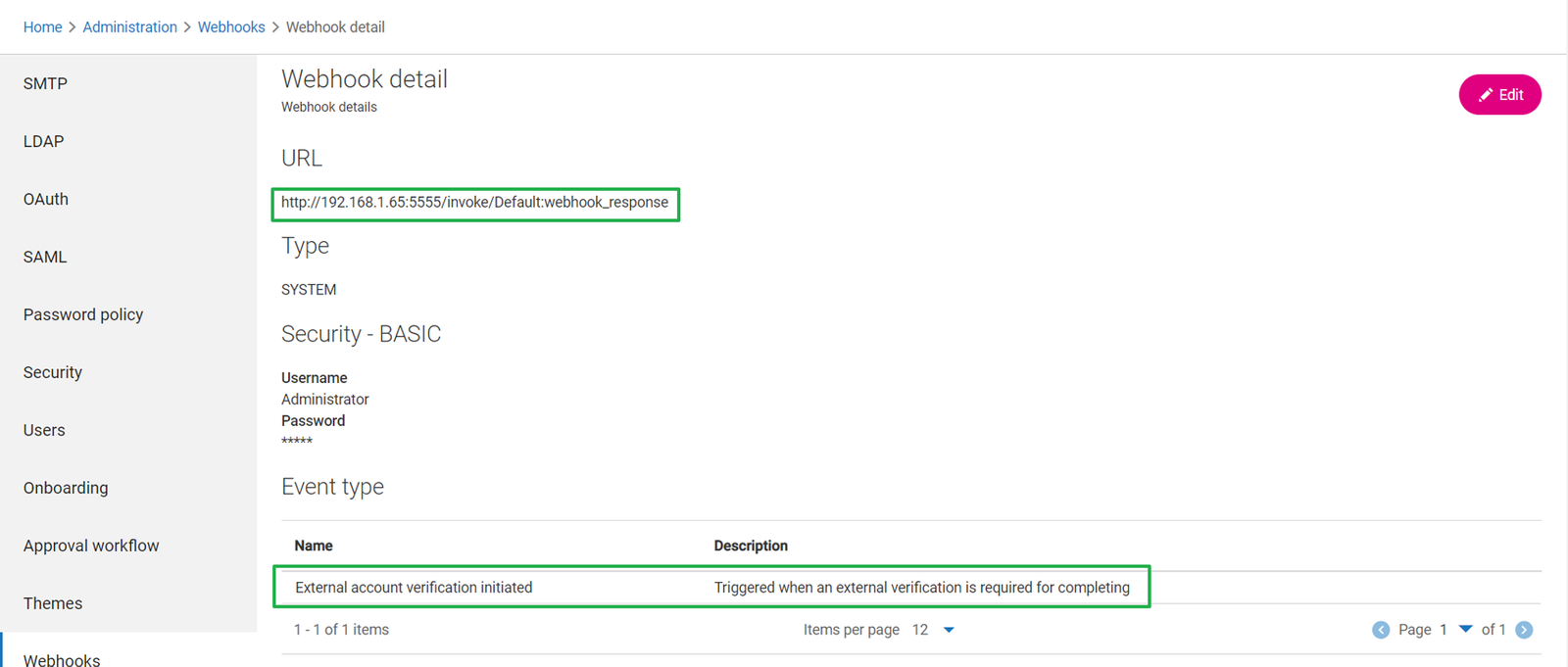1568x667 pixels.
Task: Open Approval workflow section
Action: (91, 547)
